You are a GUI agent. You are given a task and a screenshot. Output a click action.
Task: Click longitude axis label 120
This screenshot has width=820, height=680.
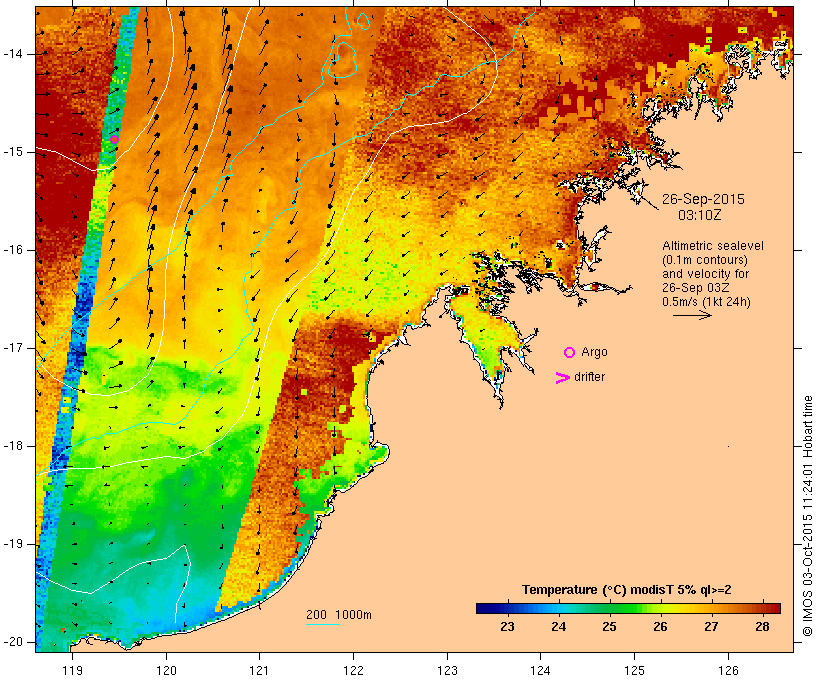click(166, 670)
